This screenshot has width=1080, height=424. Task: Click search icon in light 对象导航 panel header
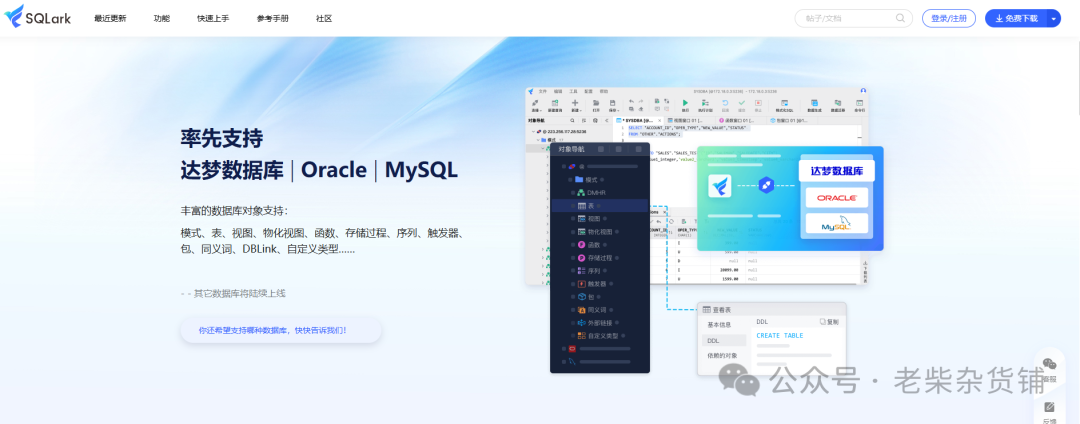pyautogui.click(x=572, y=120)
